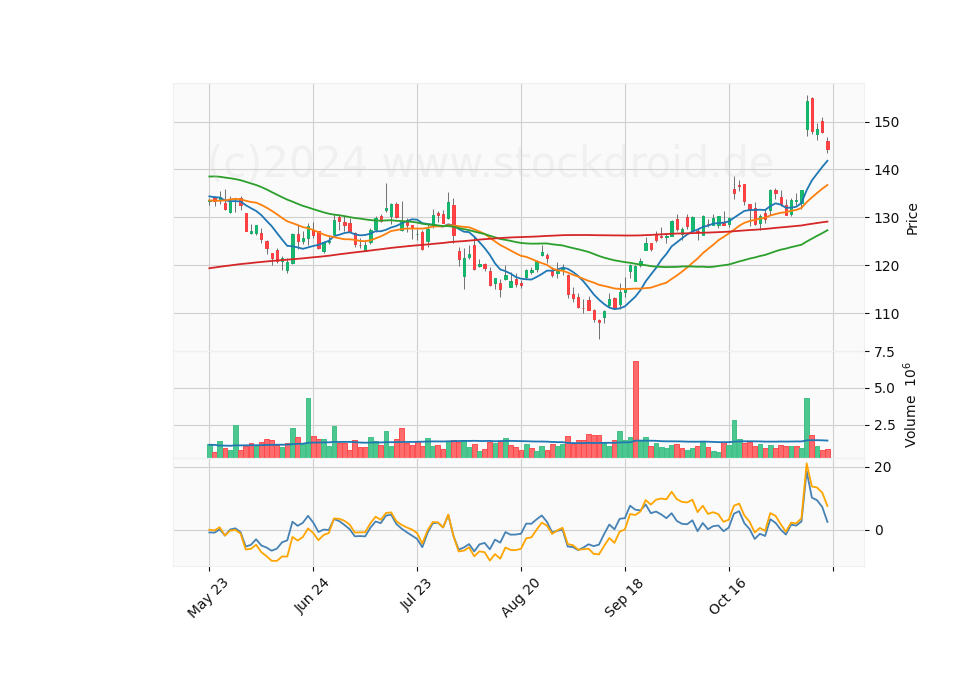The image size is (960, 690).
Task: Click the tall green volume bar before Jun 24
Action: click(309, 428)
